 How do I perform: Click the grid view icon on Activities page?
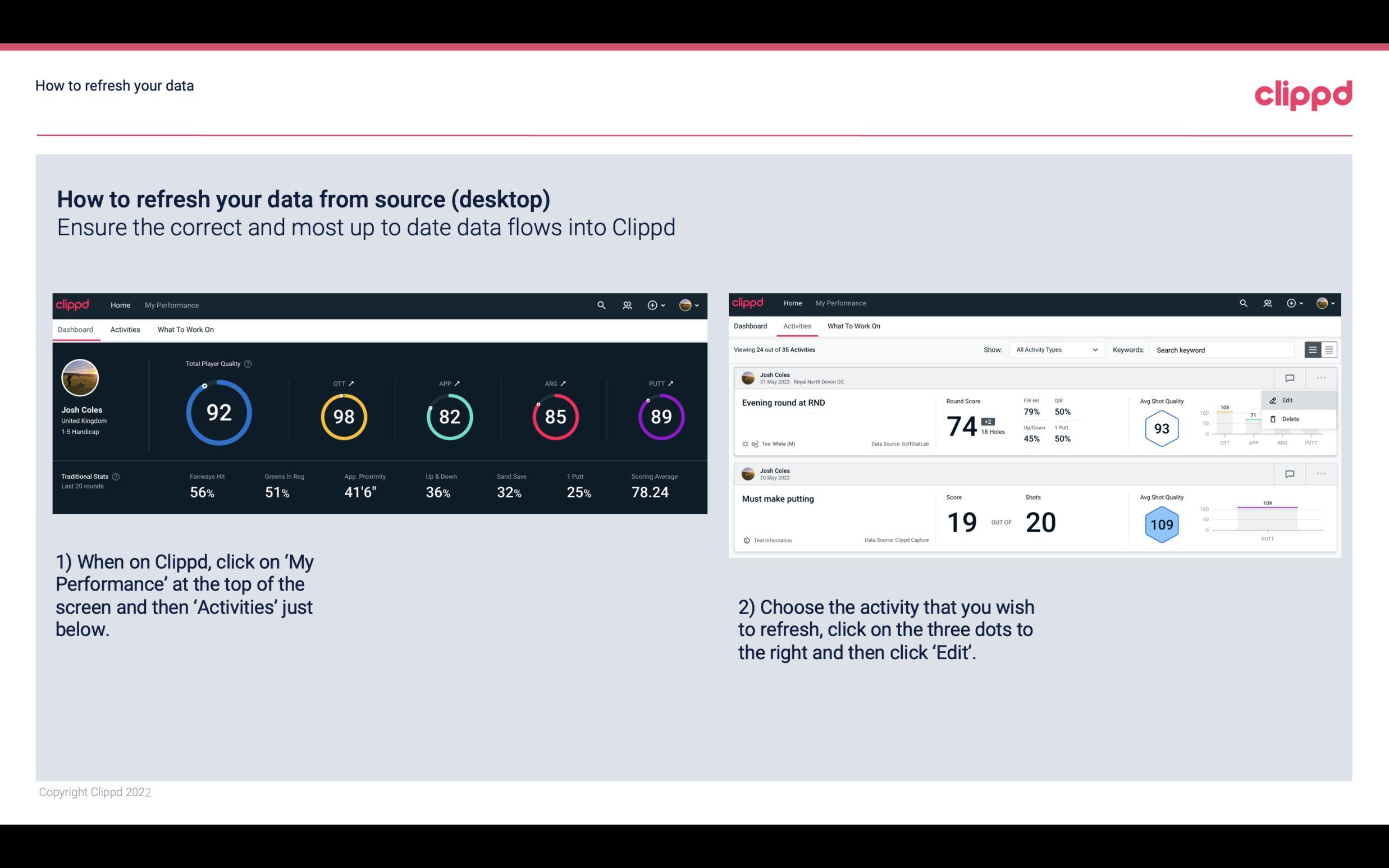(1329, 349)
